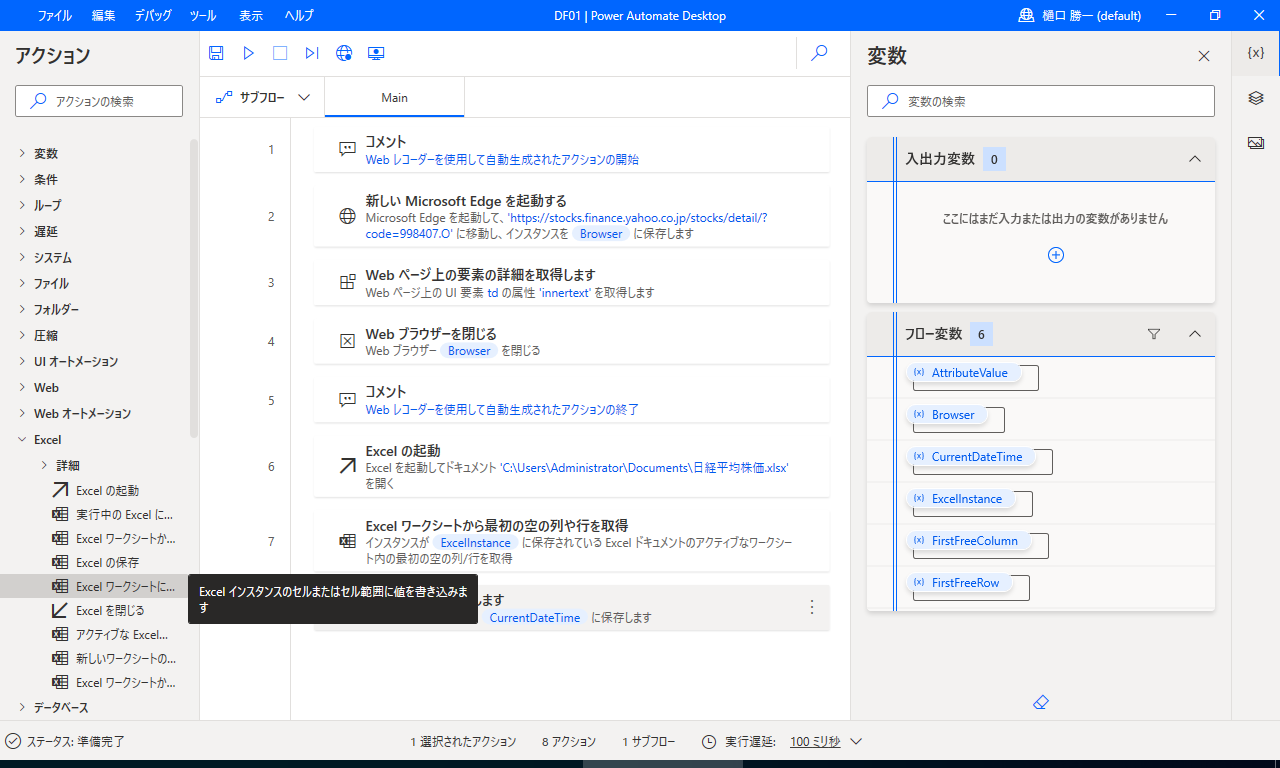The height and width of the screenshot is (768, 1280).
Task: Select the first コメント action in row 1
Action: click(571, 150)
